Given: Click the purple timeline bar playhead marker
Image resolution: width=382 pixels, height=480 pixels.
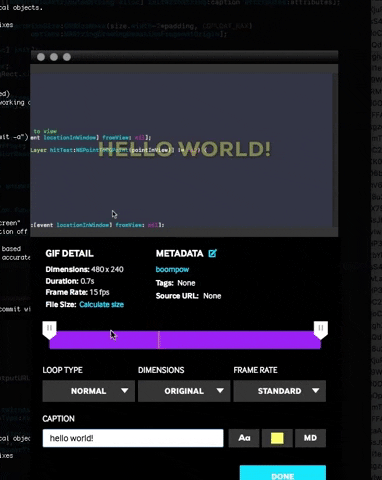Looking at the screenshot, I should (159, 340).
